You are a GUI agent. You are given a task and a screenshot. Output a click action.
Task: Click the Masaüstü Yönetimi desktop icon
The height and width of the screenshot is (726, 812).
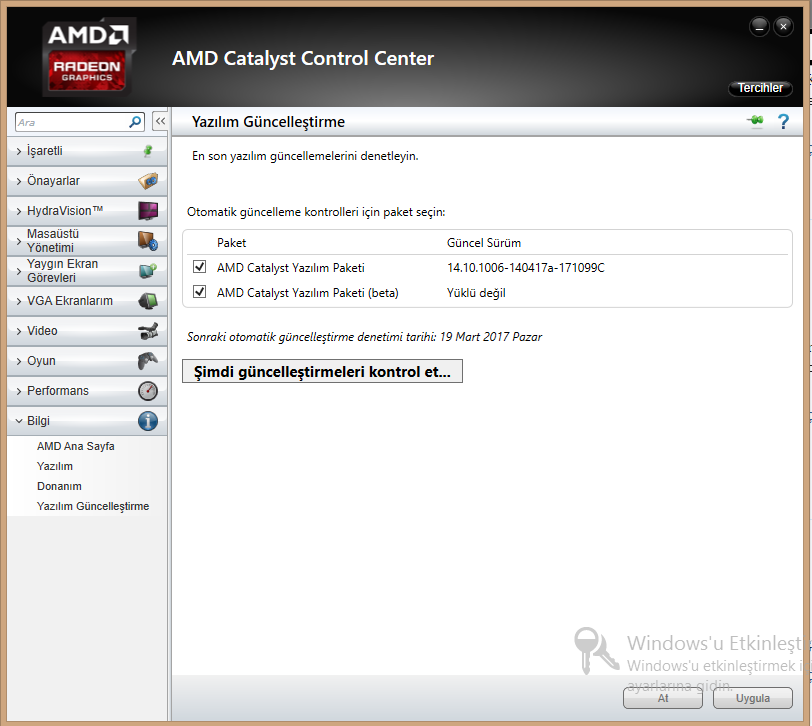(x=148, y=241)
